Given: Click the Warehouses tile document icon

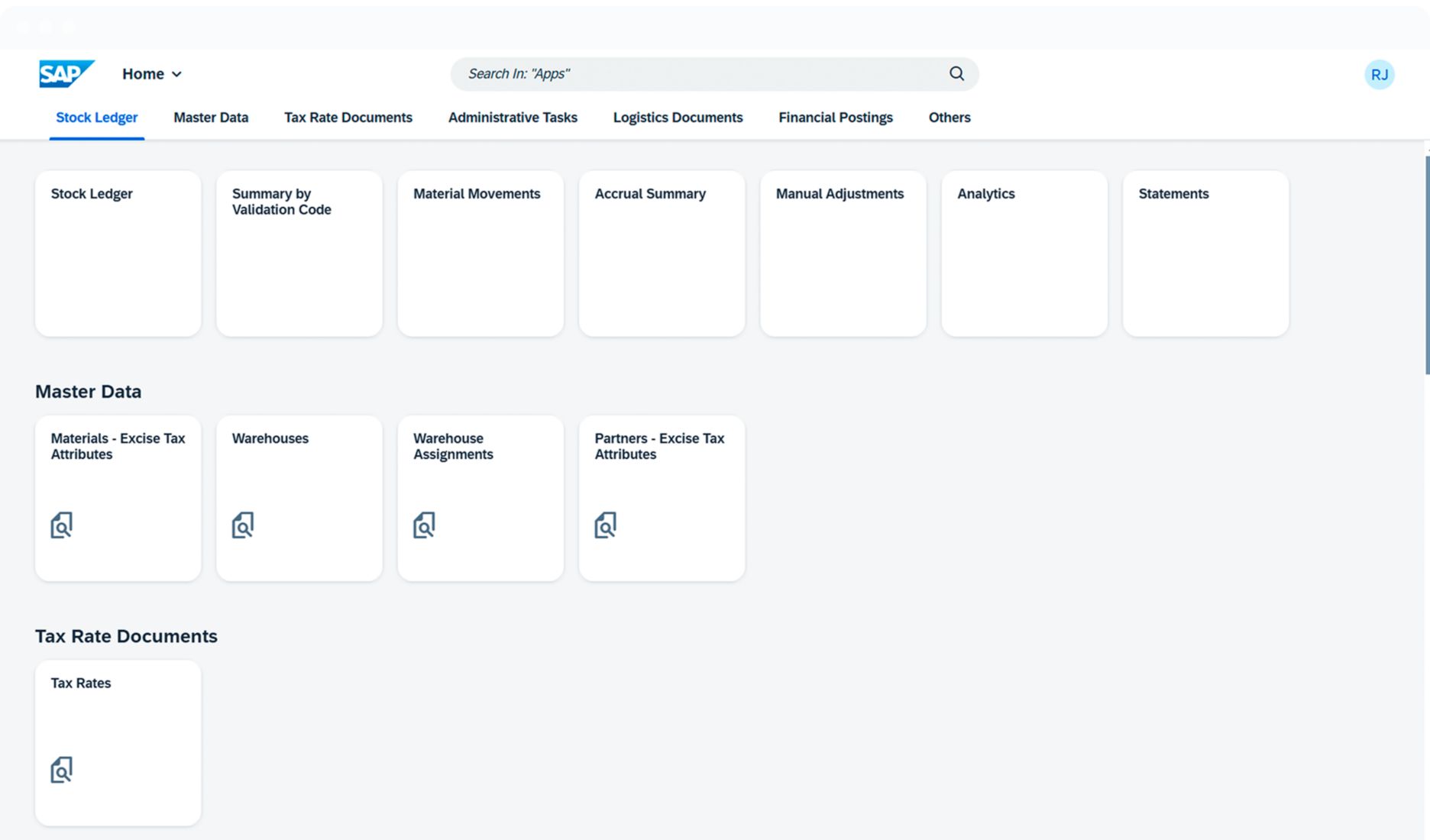Looking at the screenshot, I should (x=243, y=525).
